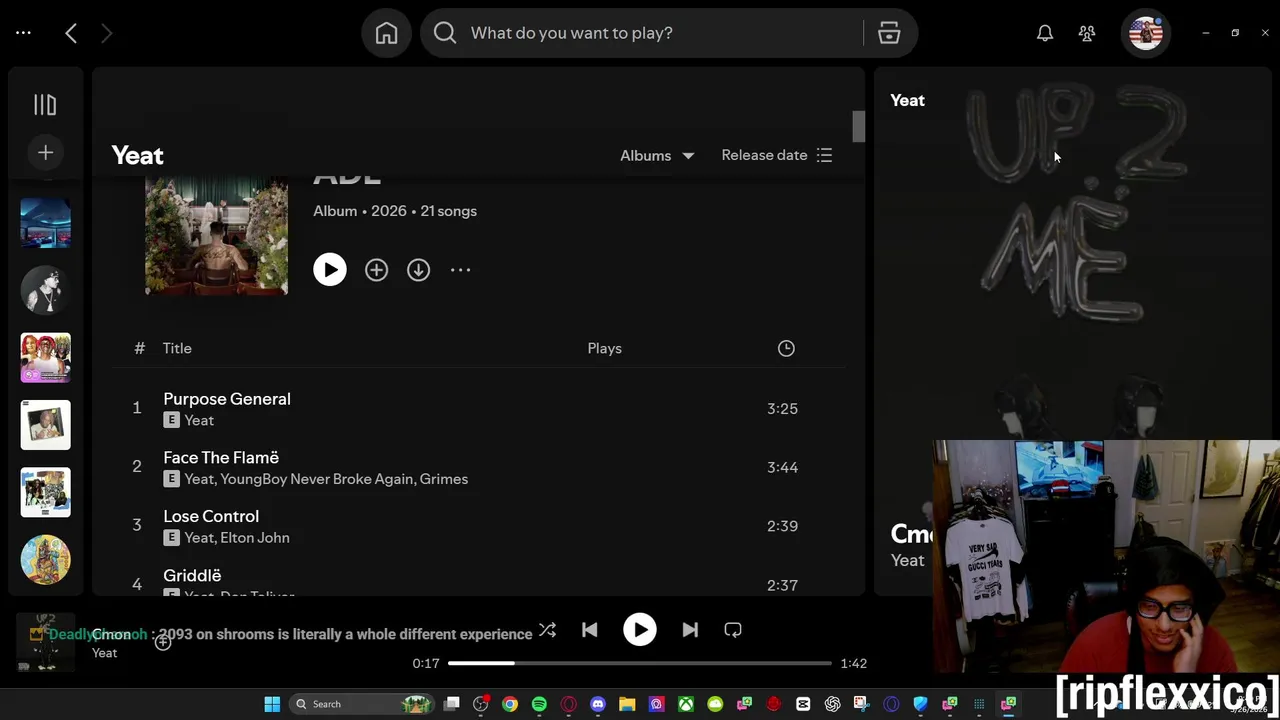
Task: Open the now-playing cover in player bar
Action: [x=46, y=642]
